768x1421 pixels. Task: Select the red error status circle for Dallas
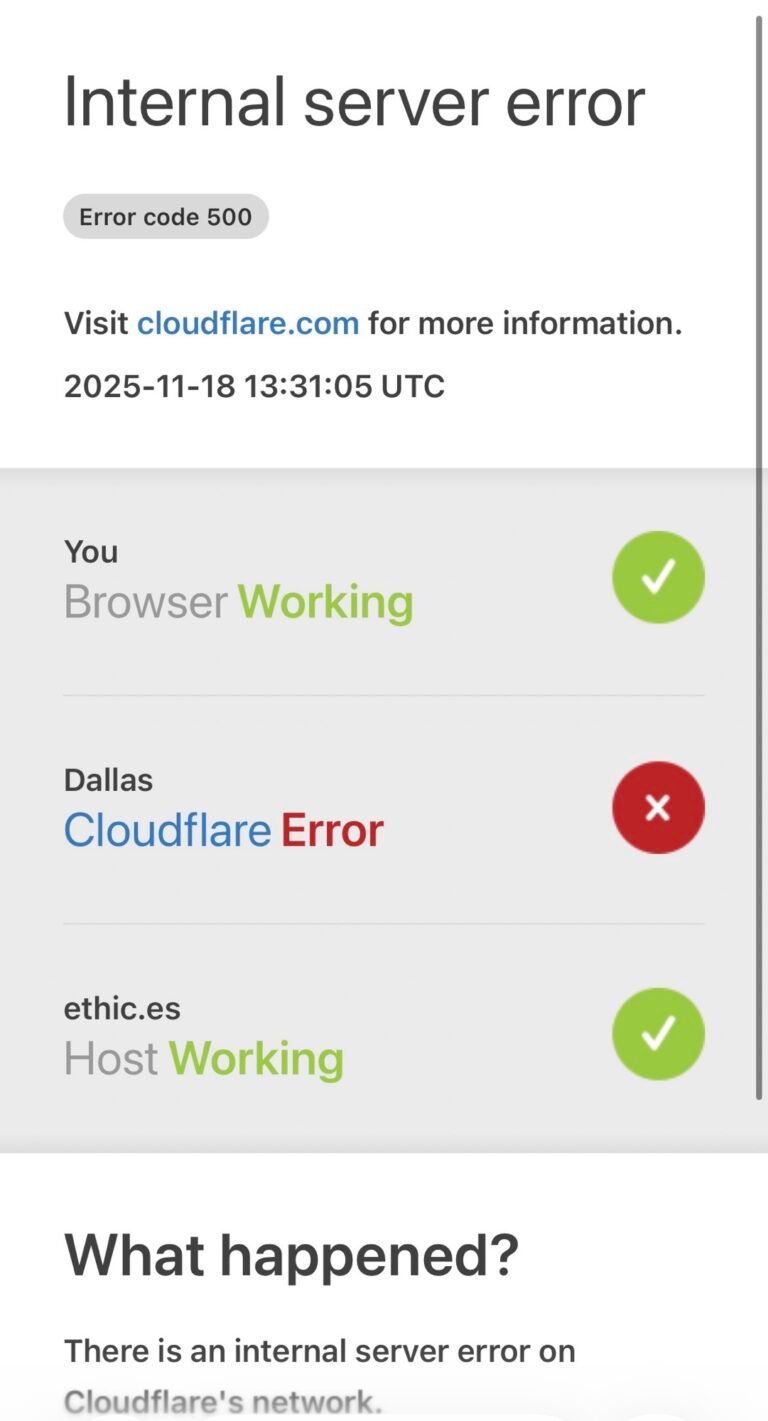pos(658,807)
